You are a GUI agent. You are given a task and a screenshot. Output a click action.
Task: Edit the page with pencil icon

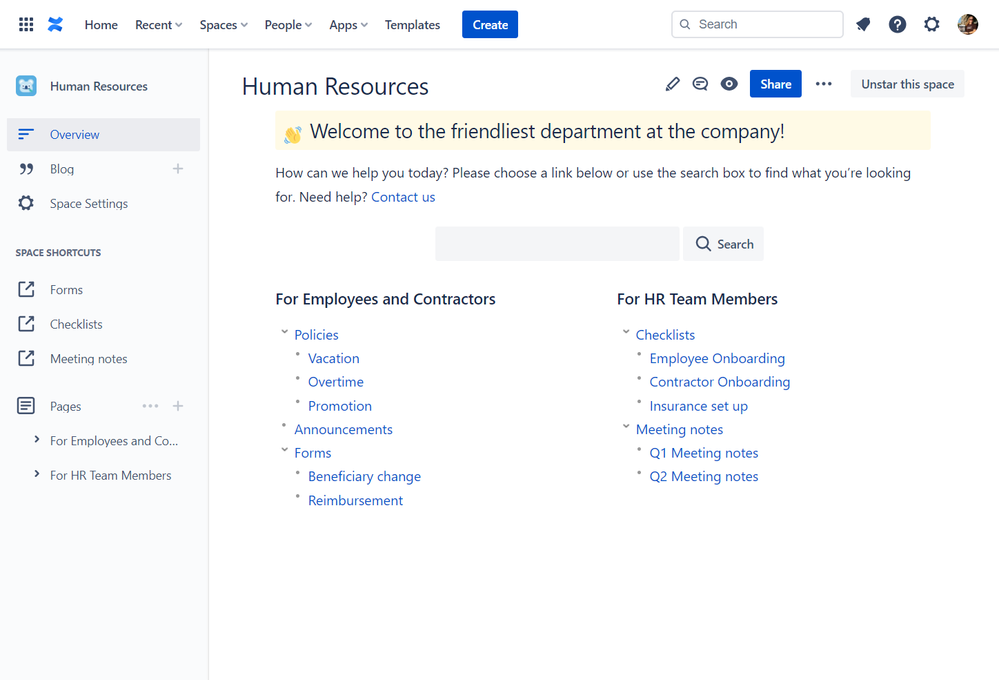(672, 84)
